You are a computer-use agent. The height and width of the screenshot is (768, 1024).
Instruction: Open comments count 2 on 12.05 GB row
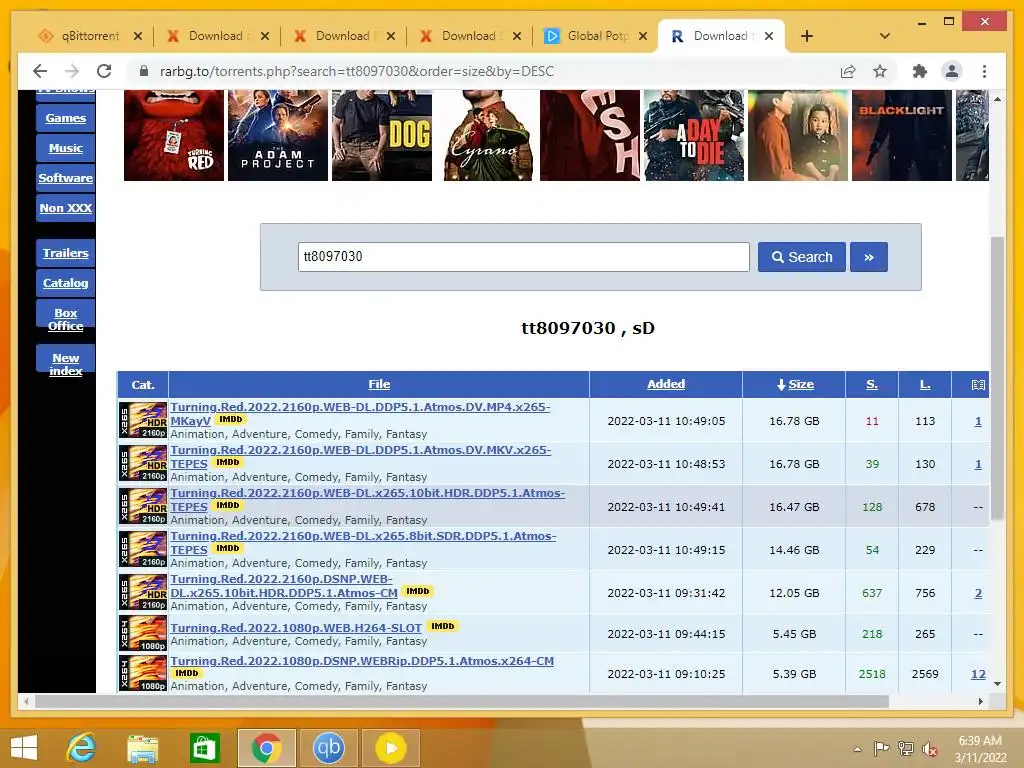978,593
